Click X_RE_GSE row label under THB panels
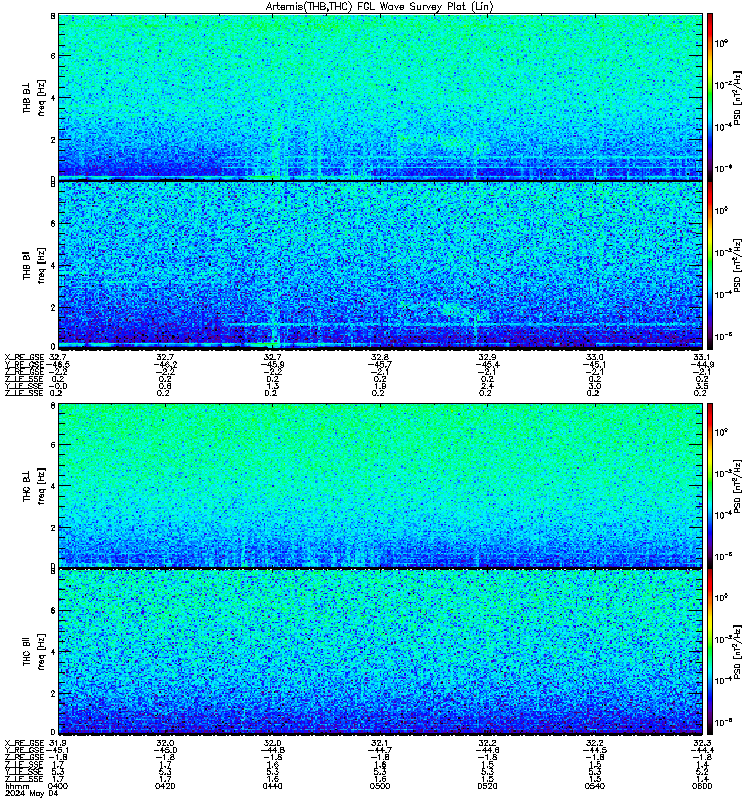This screenshot has height=800, width=750. [24, 357]
